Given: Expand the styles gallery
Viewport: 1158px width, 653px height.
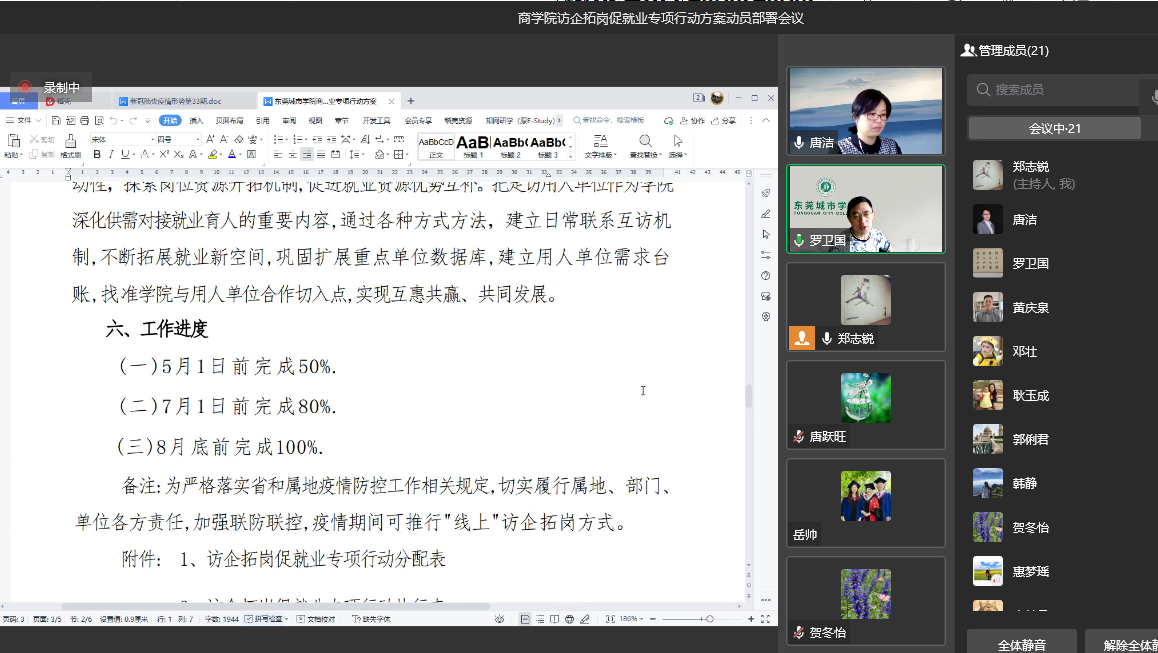Looking at the screenshot, I should (571, 155).
